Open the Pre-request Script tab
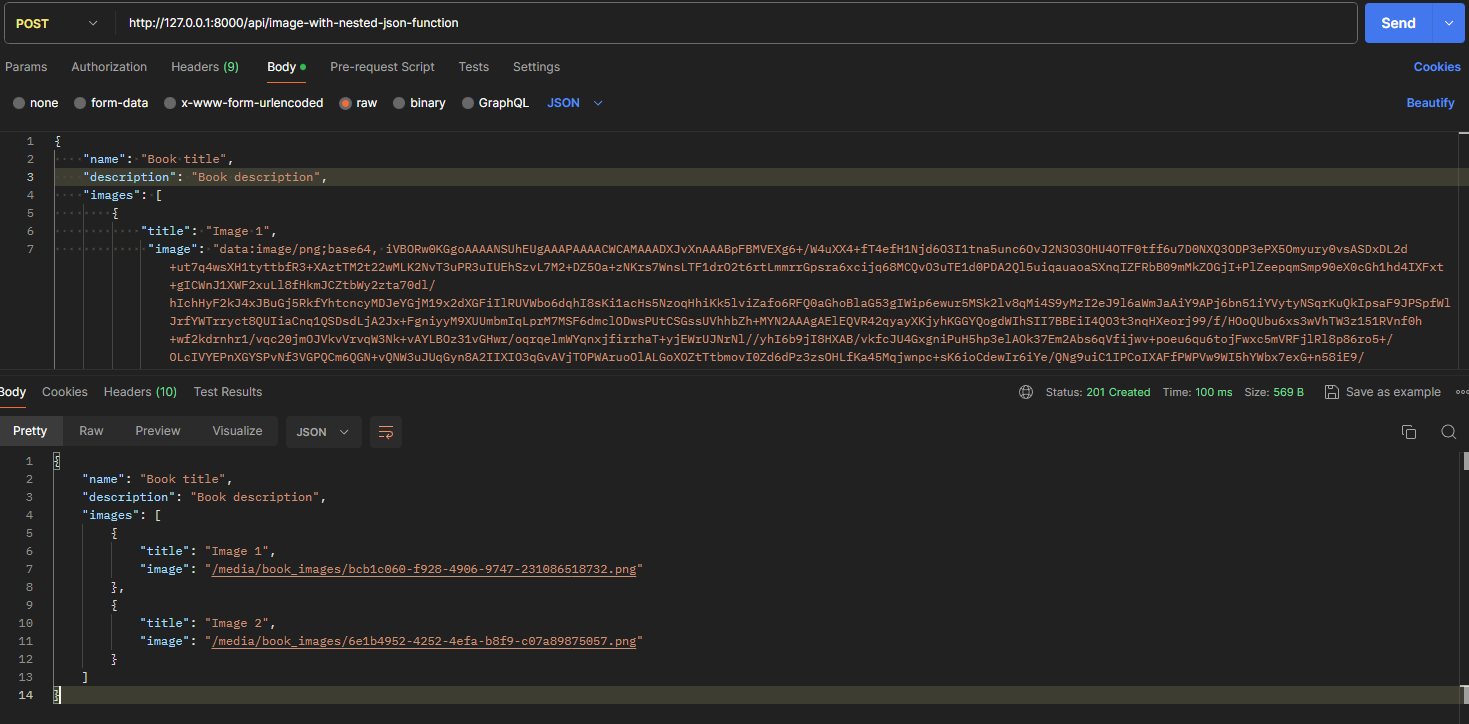The width and height of the screenshot is (1469, 724). pos(382,67)
